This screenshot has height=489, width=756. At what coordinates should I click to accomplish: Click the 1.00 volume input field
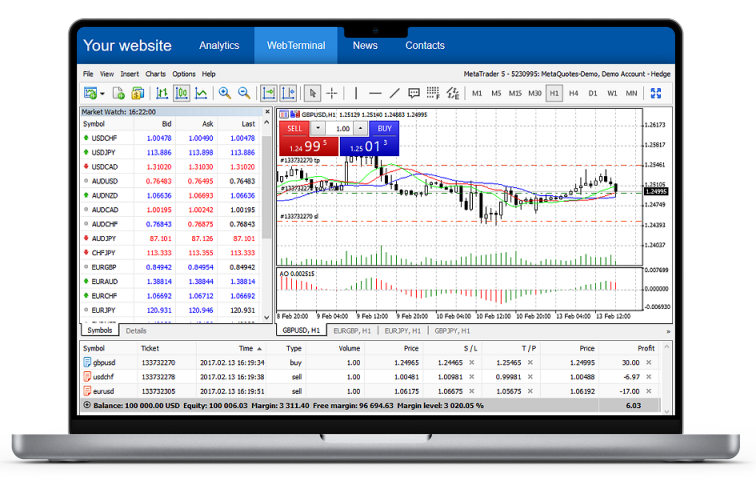tap(340, 129)
